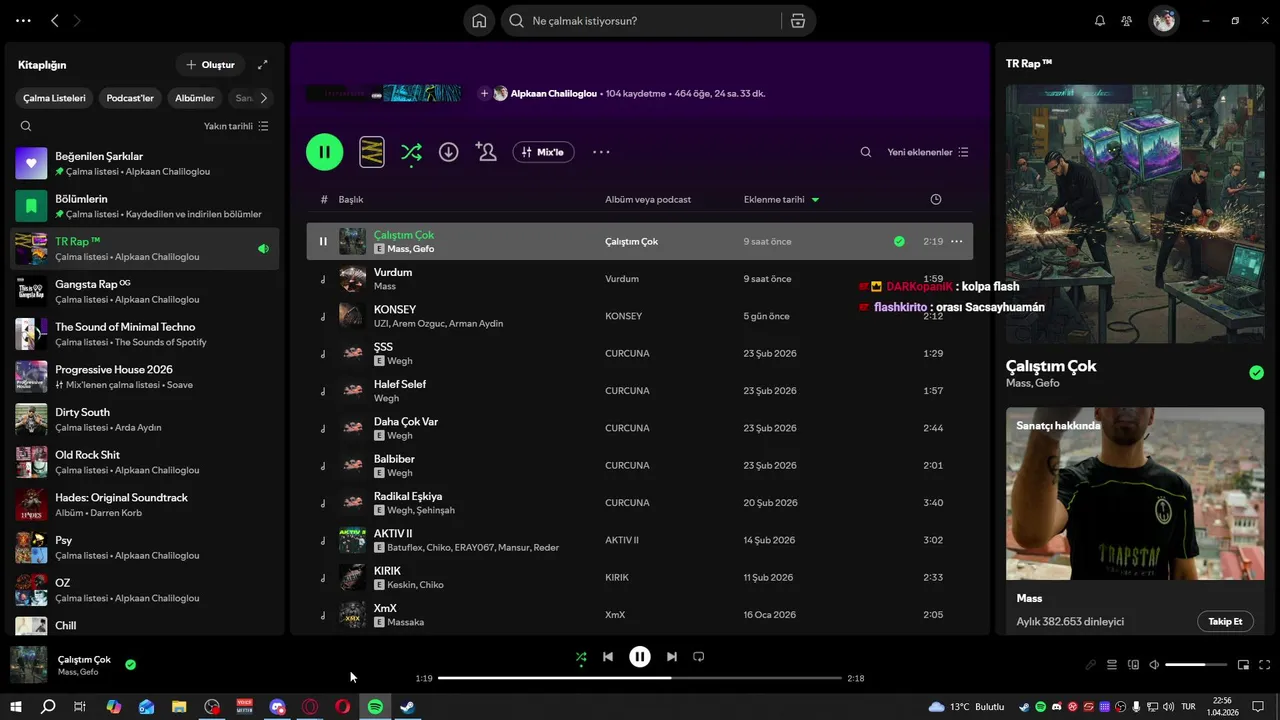The width and height of the screenshot is (1280, 720).
Task: Open the lyrics microphone icon
Action: tap(1091, 665)
